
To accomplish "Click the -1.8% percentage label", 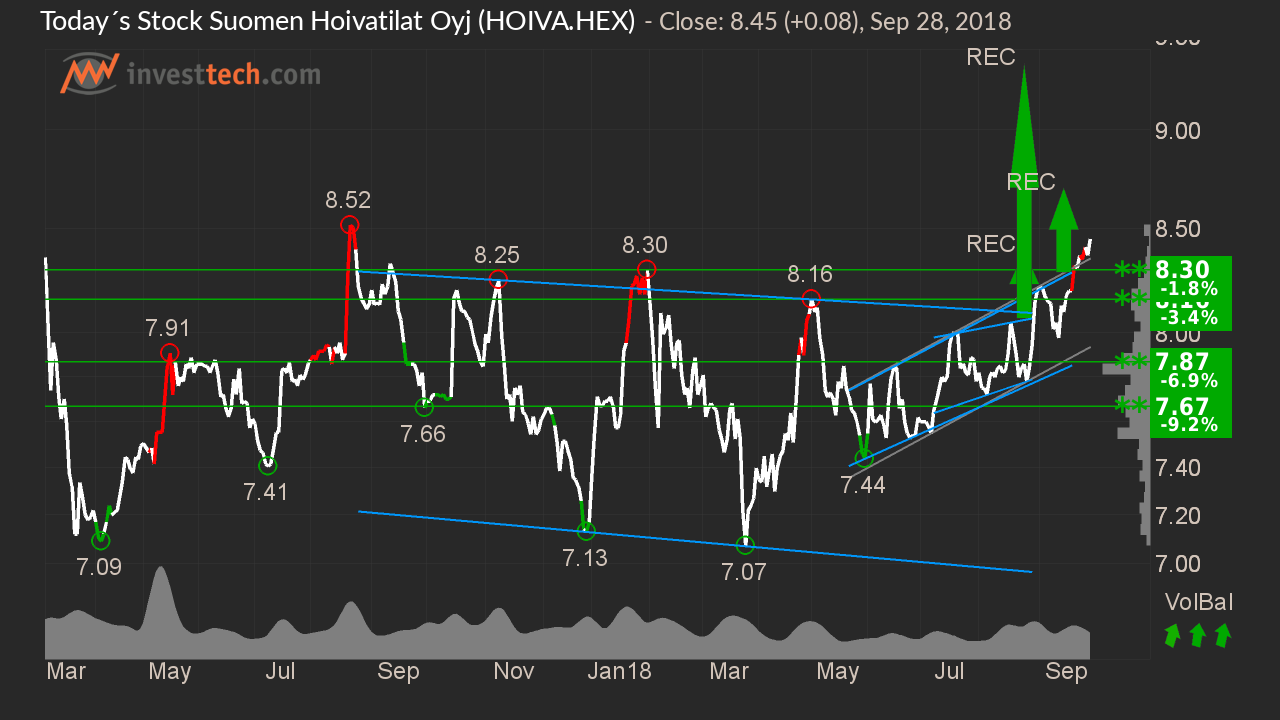I will tap(1189, 289).
